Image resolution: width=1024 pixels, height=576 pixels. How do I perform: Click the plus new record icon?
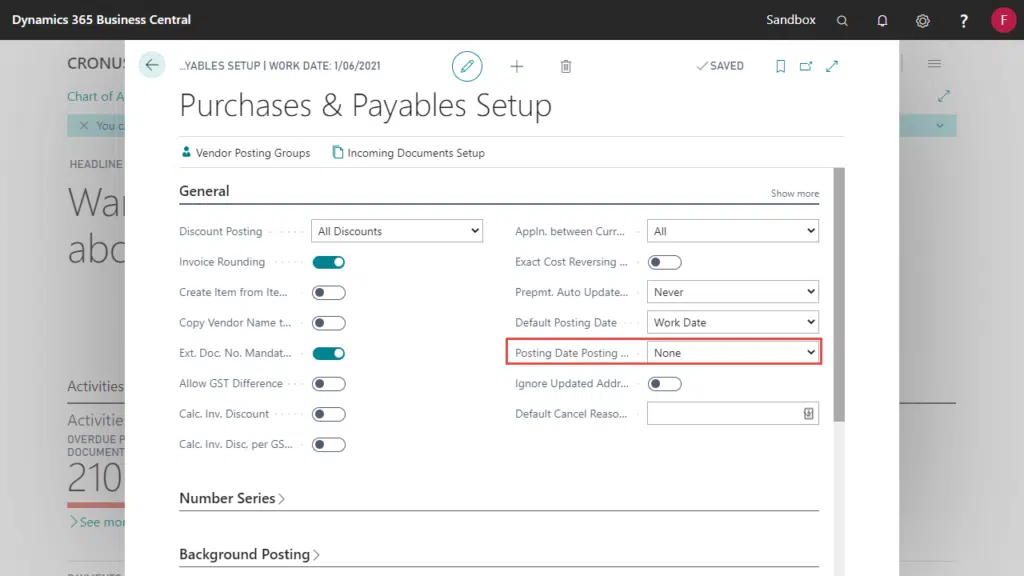(x=517, y=66)
